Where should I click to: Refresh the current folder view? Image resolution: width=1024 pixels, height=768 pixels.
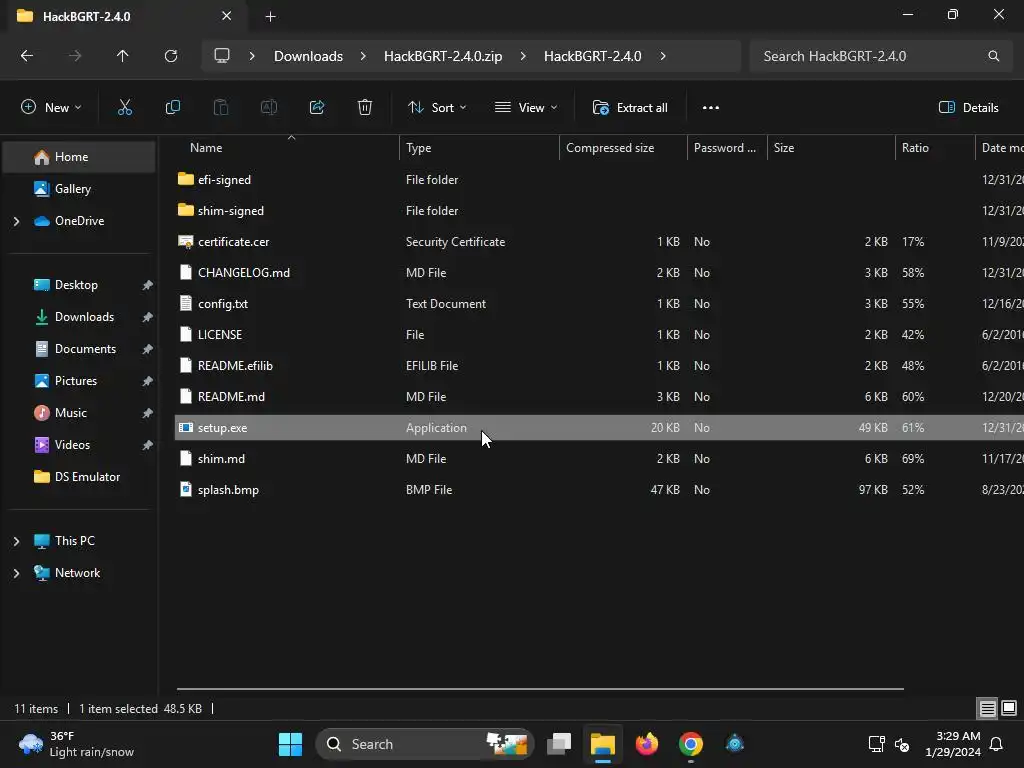click(171, 56)
